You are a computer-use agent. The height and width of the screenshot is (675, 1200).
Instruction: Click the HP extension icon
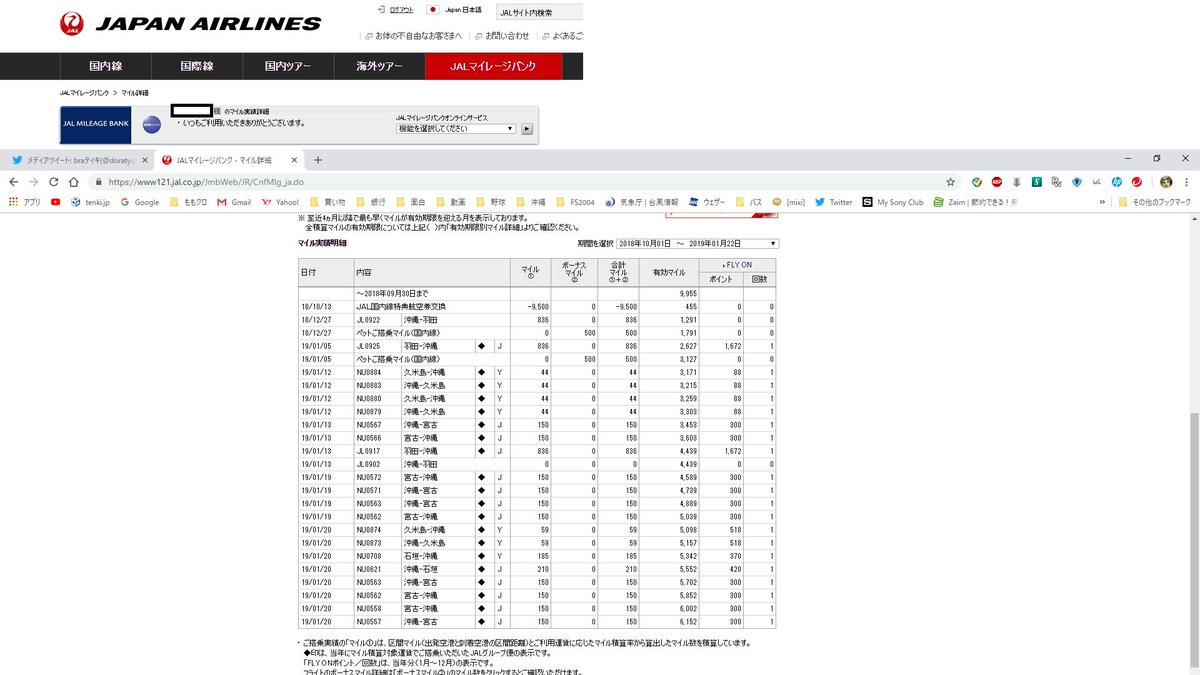pos(1116,182)
